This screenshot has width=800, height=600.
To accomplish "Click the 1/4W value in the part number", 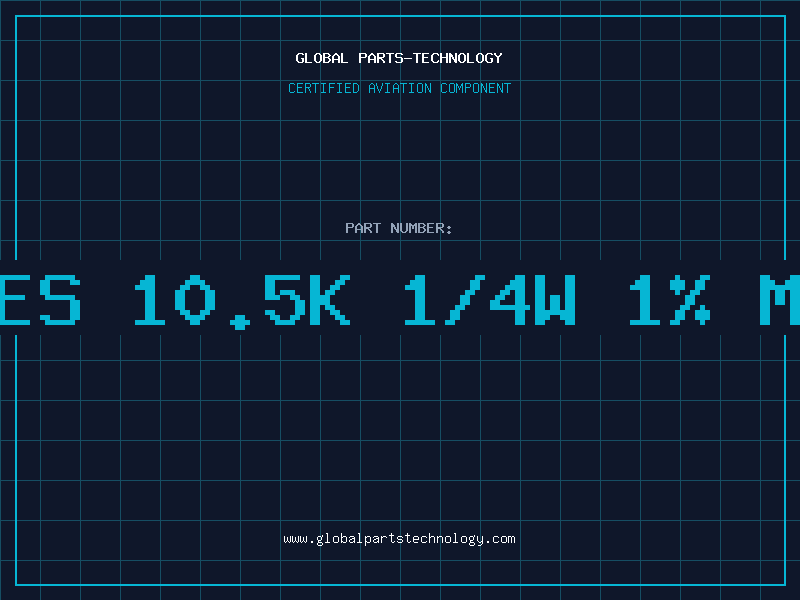I will [490, 300].
